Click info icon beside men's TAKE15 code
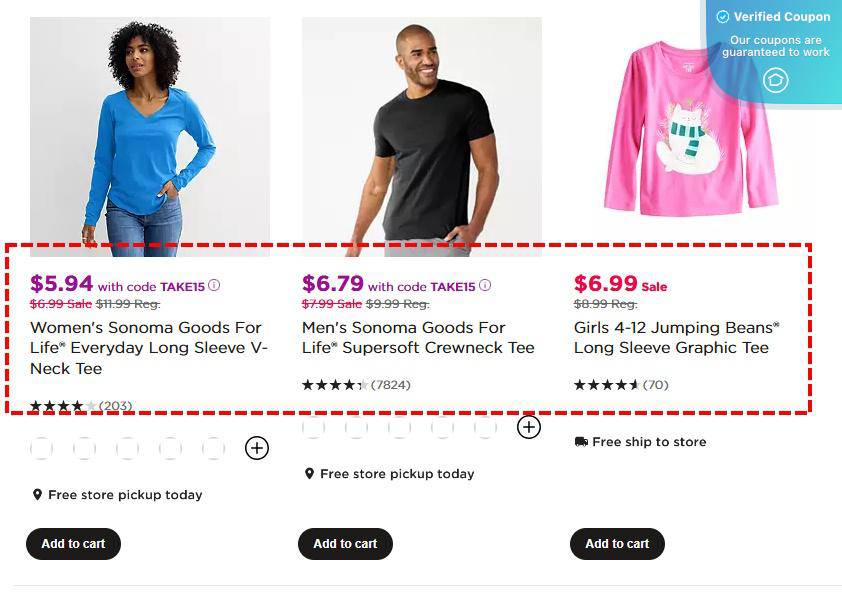Image resolution: width=842 pixels, height=597 pixels. click(x=485, y=285)
